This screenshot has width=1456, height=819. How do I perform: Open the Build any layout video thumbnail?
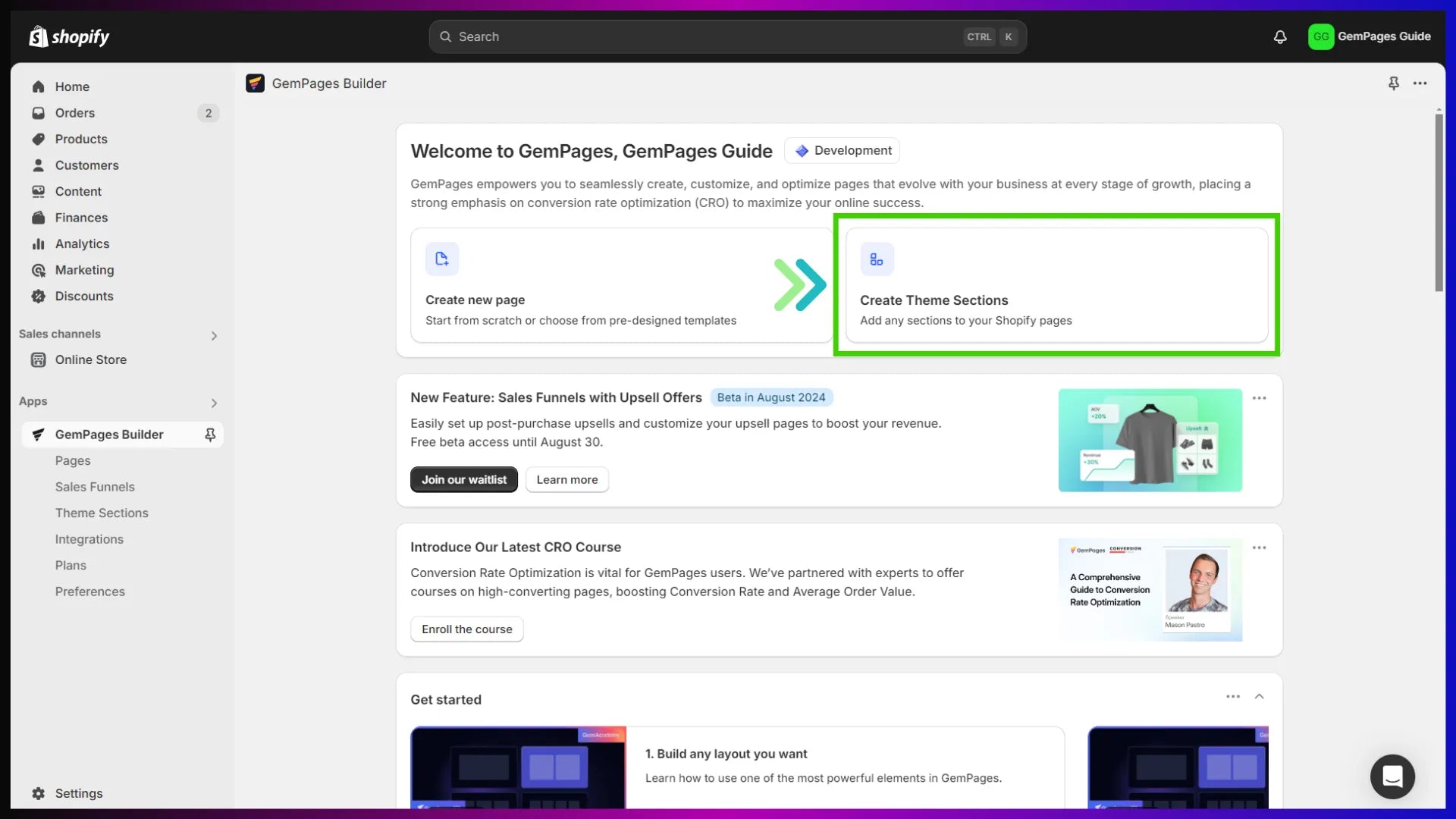518,767
